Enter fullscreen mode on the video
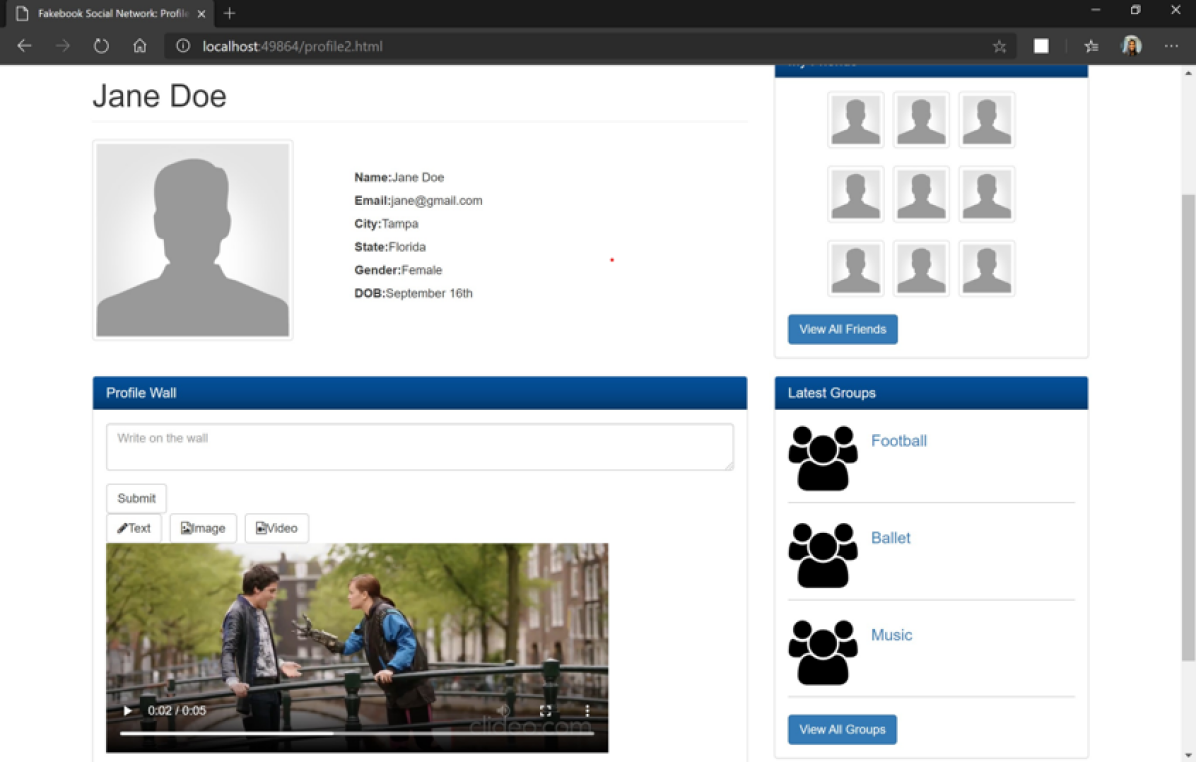This screenshot has height=762, width=1196. (x=546, y=711)
